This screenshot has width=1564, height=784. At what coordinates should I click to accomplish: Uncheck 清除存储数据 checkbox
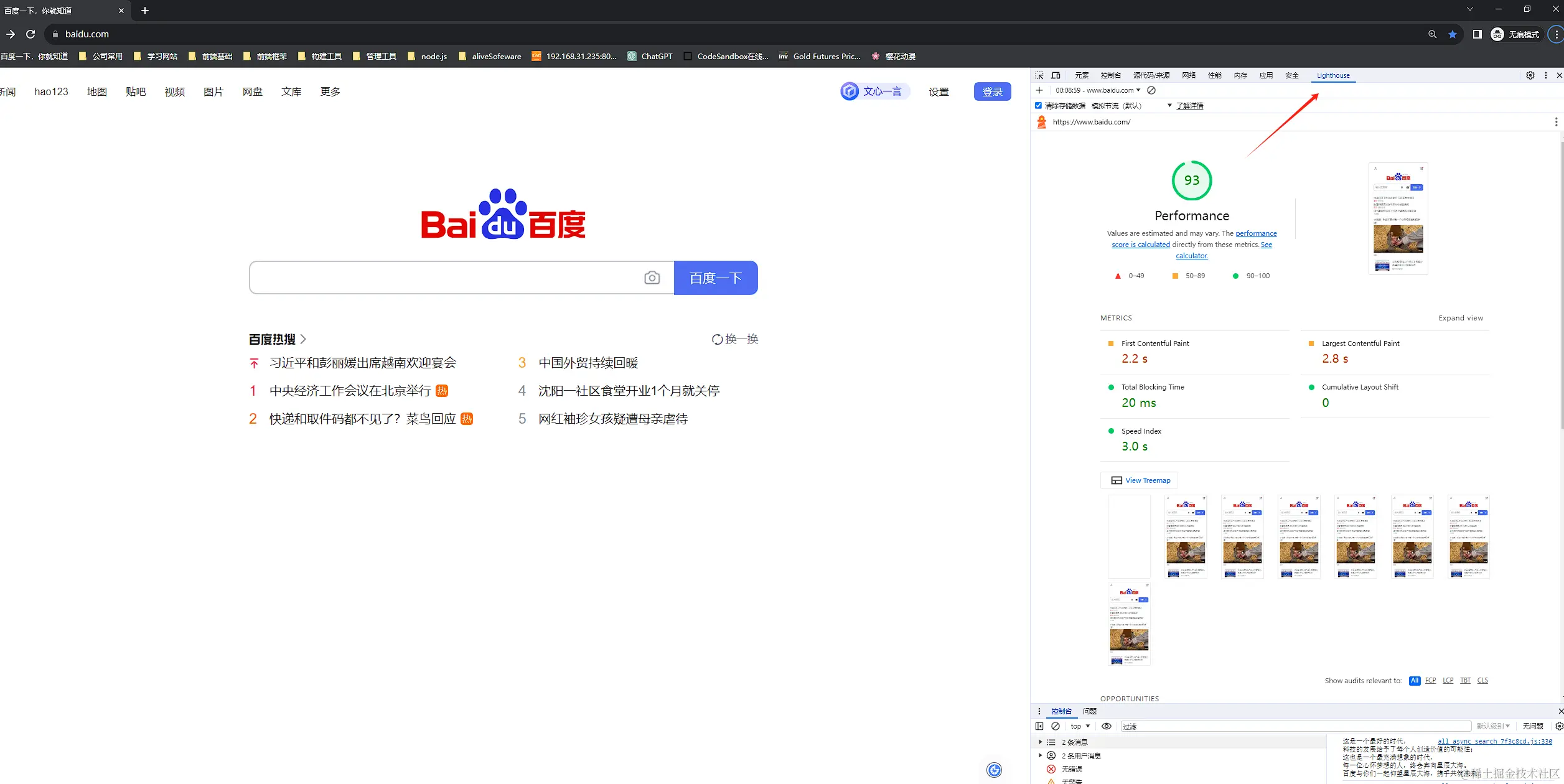click(1038, 106)
